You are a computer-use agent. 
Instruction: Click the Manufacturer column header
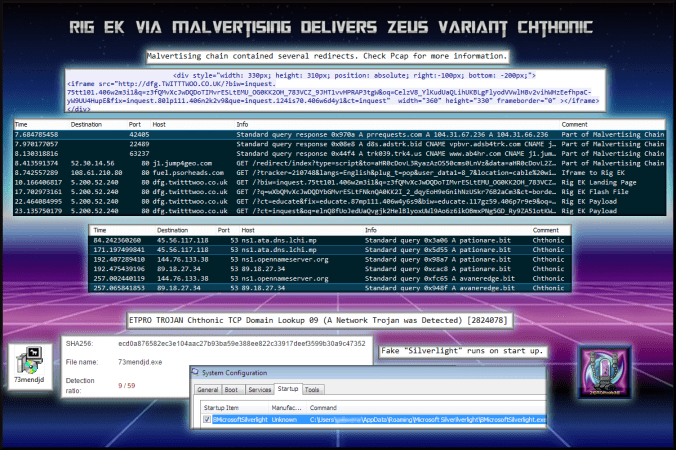(285, 408)
